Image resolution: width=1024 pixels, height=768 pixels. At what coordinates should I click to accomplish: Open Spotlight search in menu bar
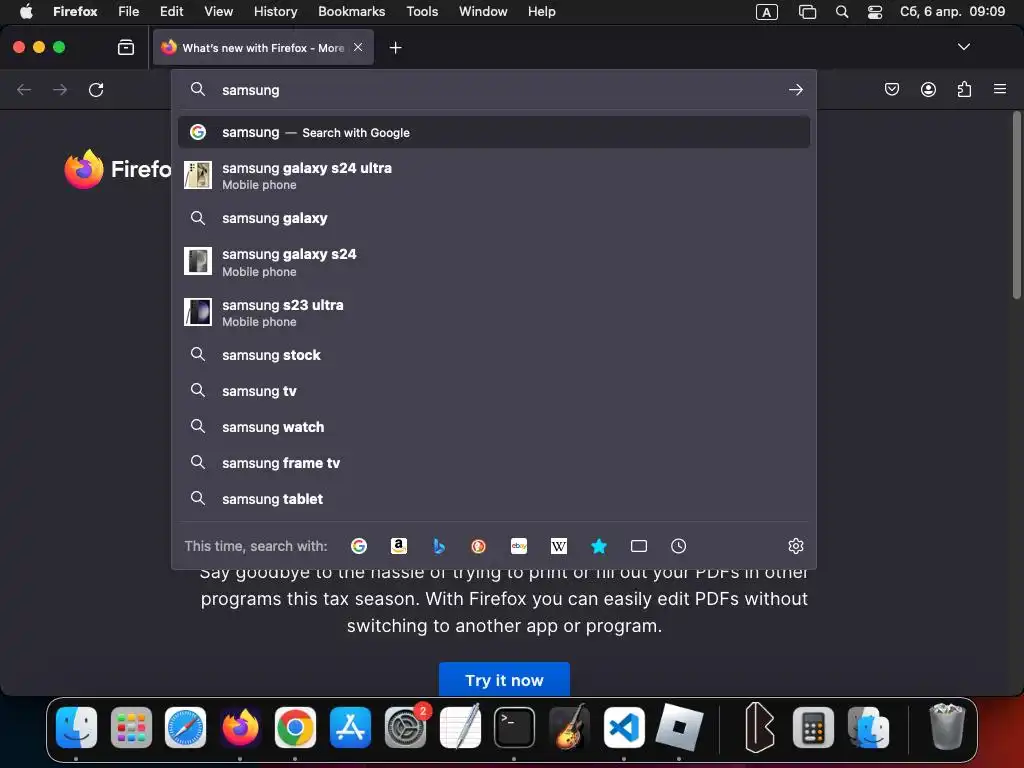(x=842, y=12)
